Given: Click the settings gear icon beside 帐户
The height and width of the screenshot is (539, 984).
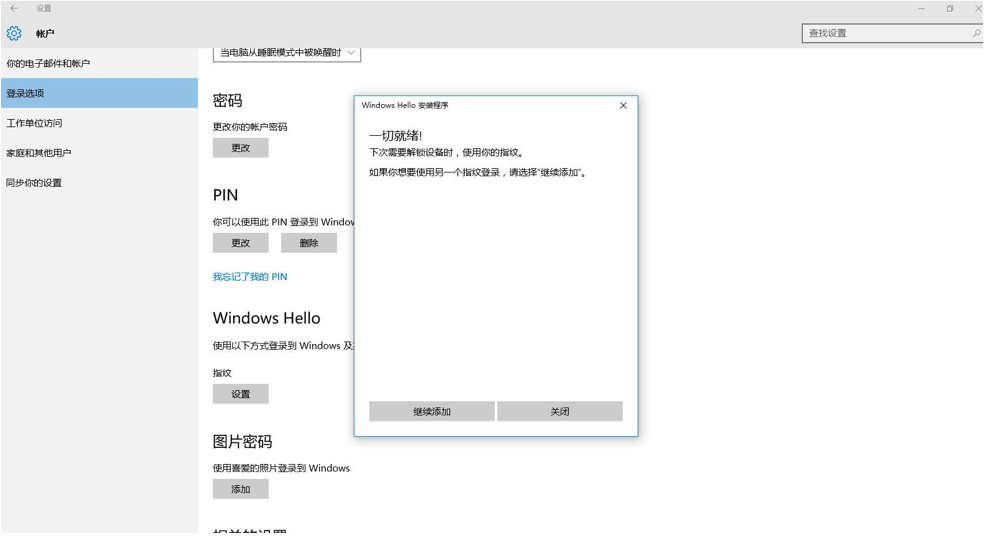Looking at the screenshot, I should tap(14, 34).
